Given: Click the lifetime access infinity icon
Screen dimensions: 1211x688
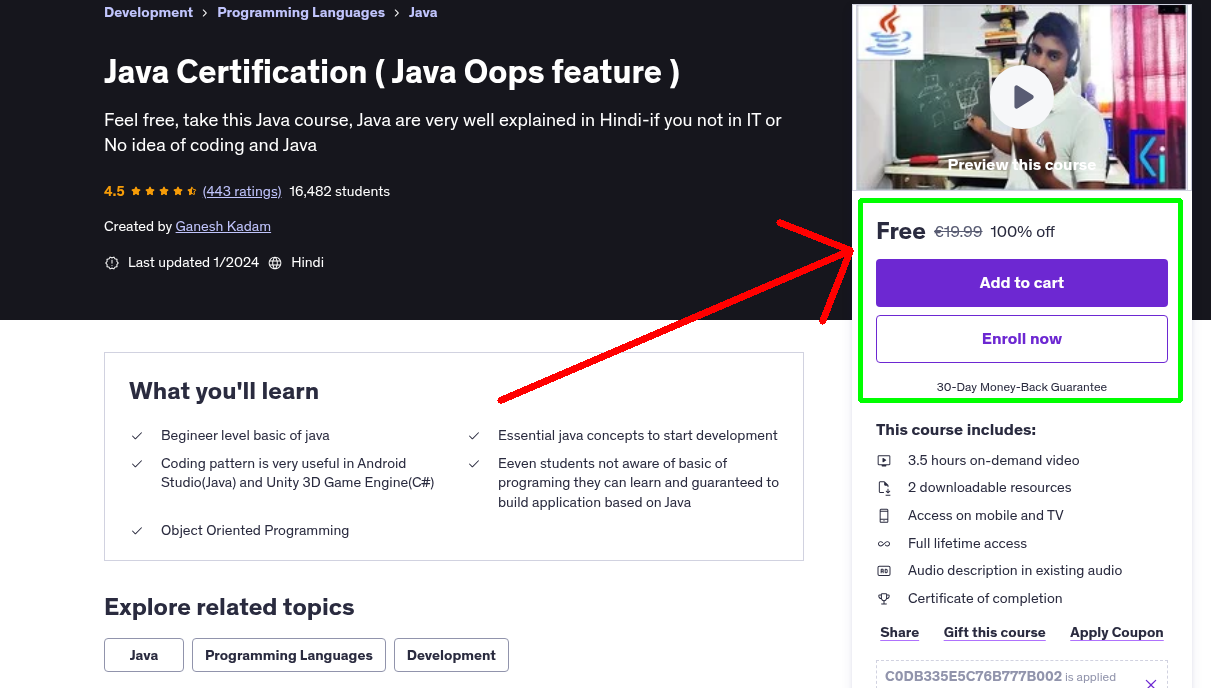Looking at the screenshot, I should tap(884, 544).
